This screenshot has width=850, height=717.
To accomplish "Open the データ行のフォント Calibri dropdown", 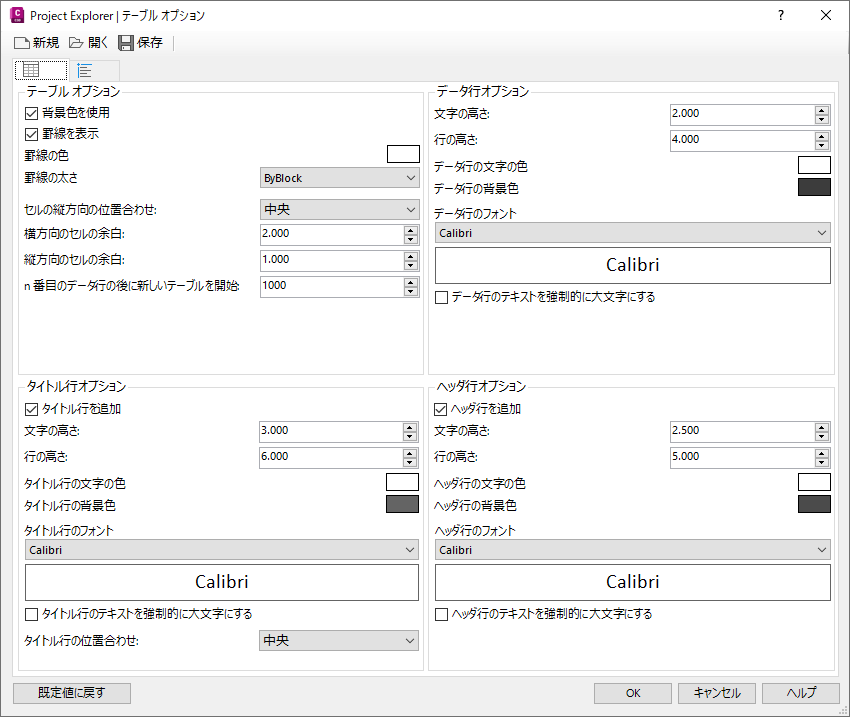I will [633, 233].
